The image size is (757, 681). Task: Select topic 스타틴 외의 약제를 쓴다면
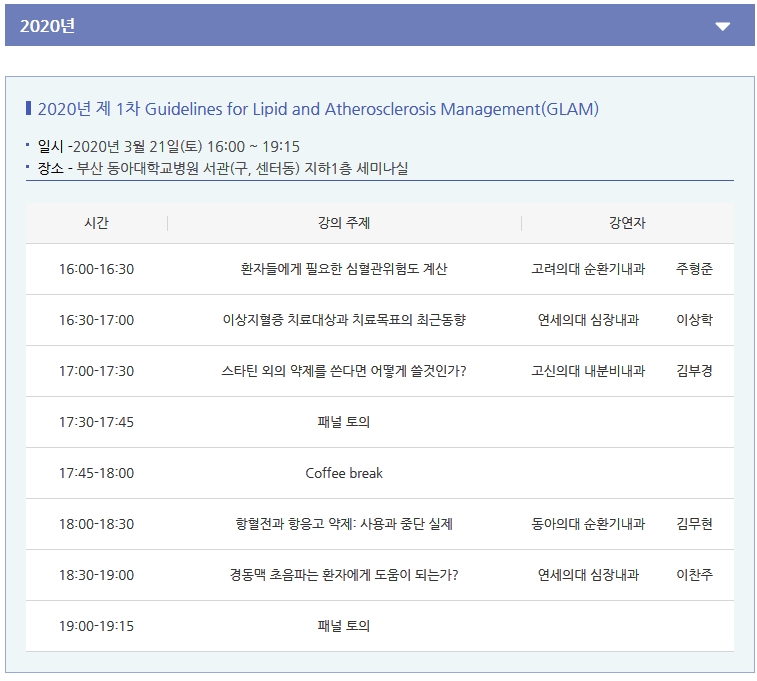click(x=344, y=371)
